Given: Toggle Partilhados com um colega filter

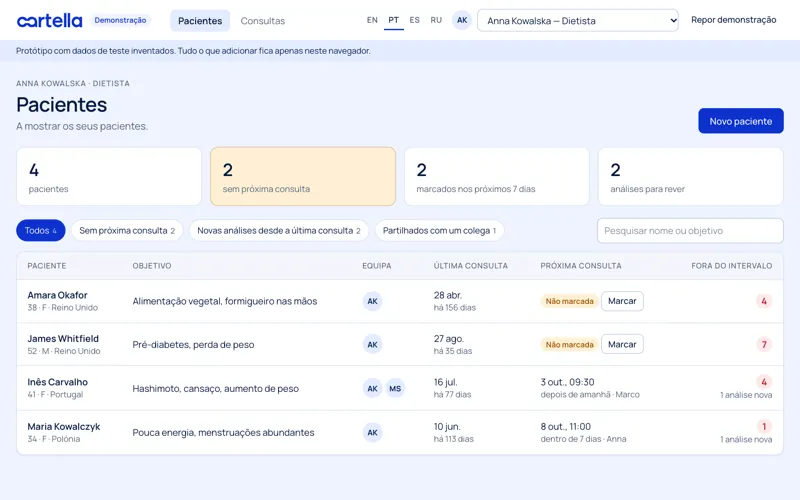Looking at the screenshot, I should tap(439, 231).
